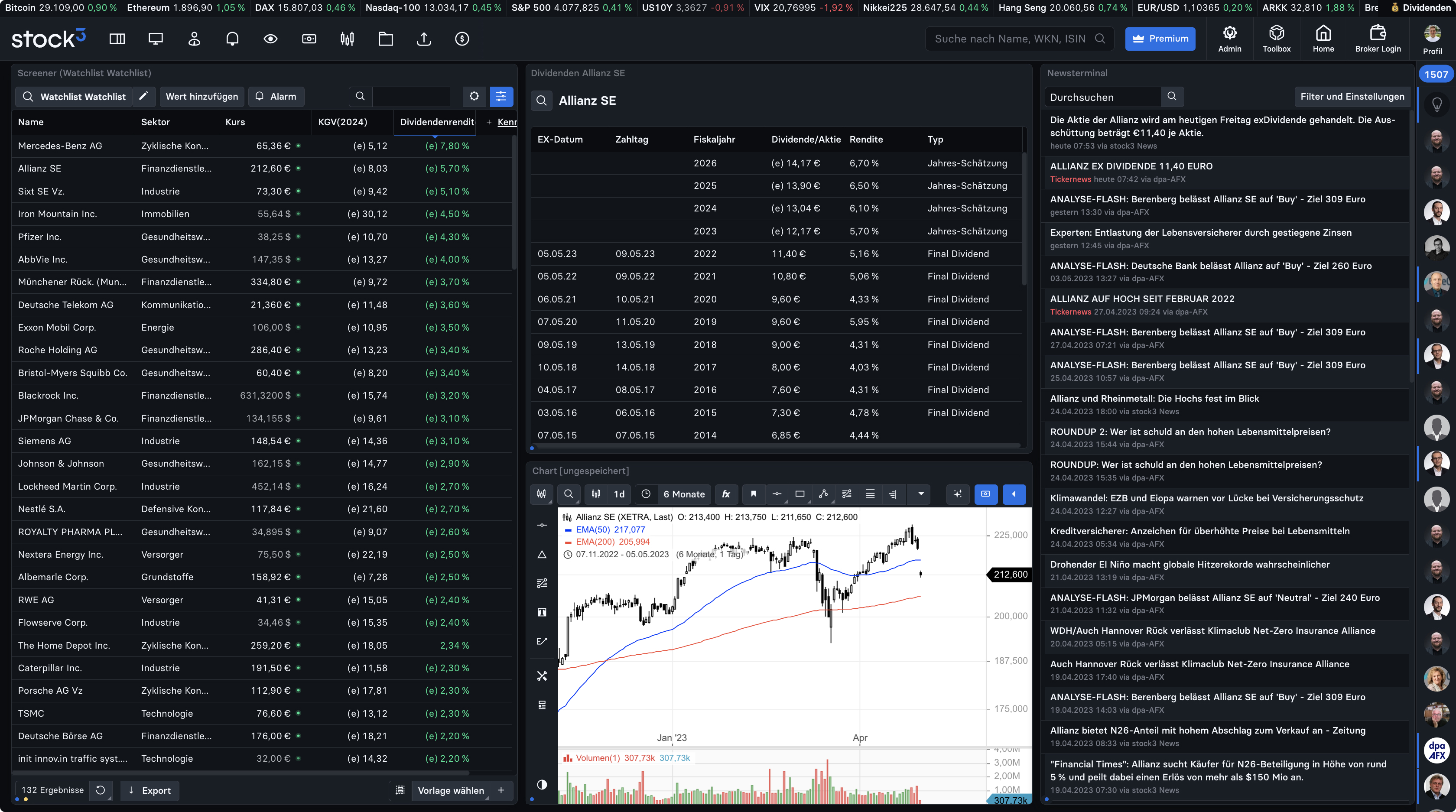Open the person/expert icon in header
The height and width of the screenshot is (812, 1456).
[x=194, y=39]
